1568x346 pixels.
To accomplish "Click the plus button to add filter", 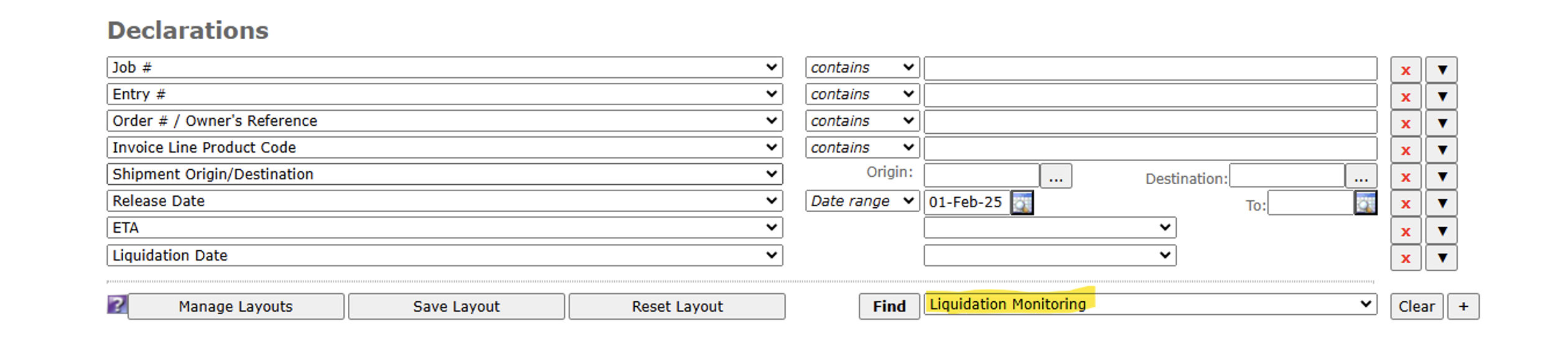I will coord(1463,306).
